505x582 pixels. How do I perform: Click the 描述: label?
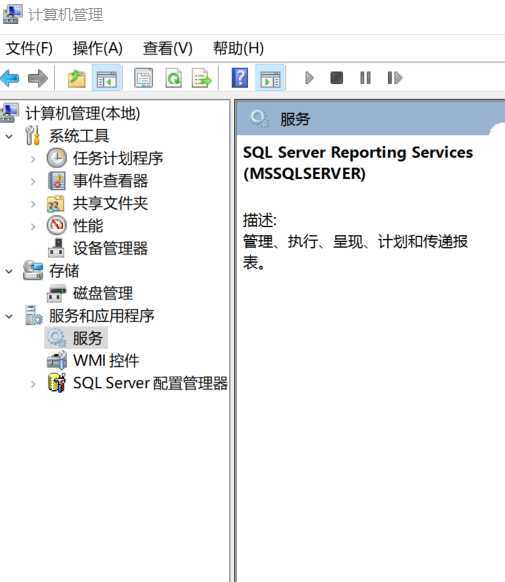260,220
